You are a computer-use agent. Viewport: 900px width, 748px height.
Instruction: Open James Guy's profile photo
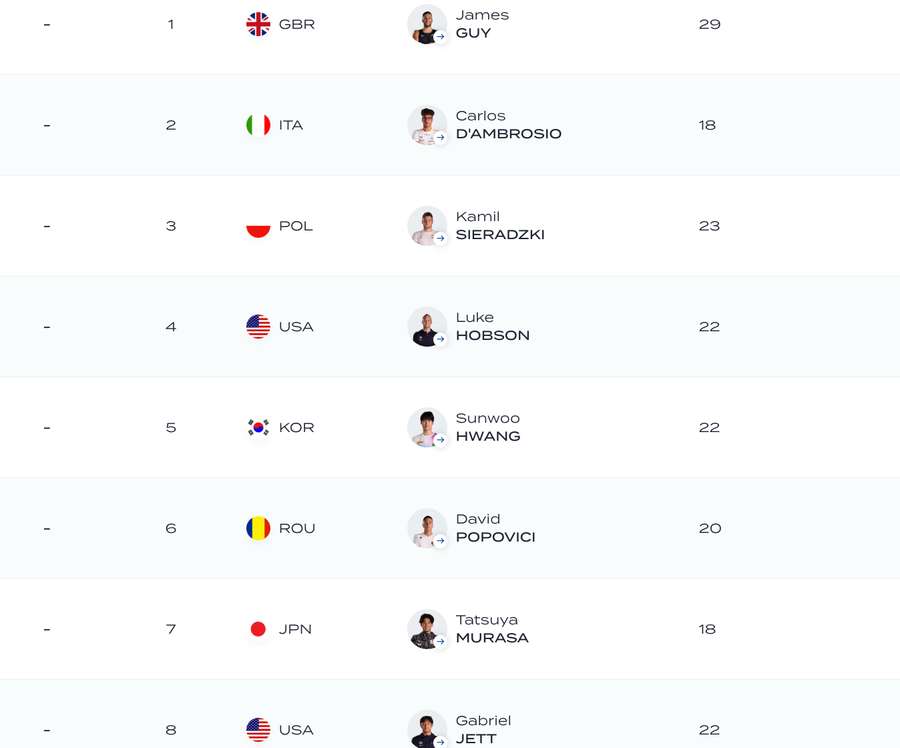[426, 23]
